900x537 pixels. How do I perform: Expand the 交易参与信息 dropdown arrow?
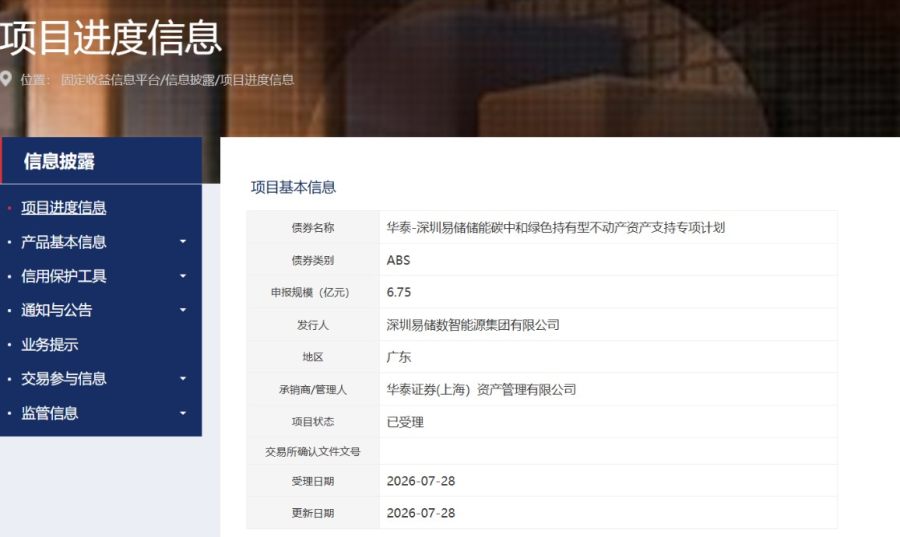[x=183, y=379]
